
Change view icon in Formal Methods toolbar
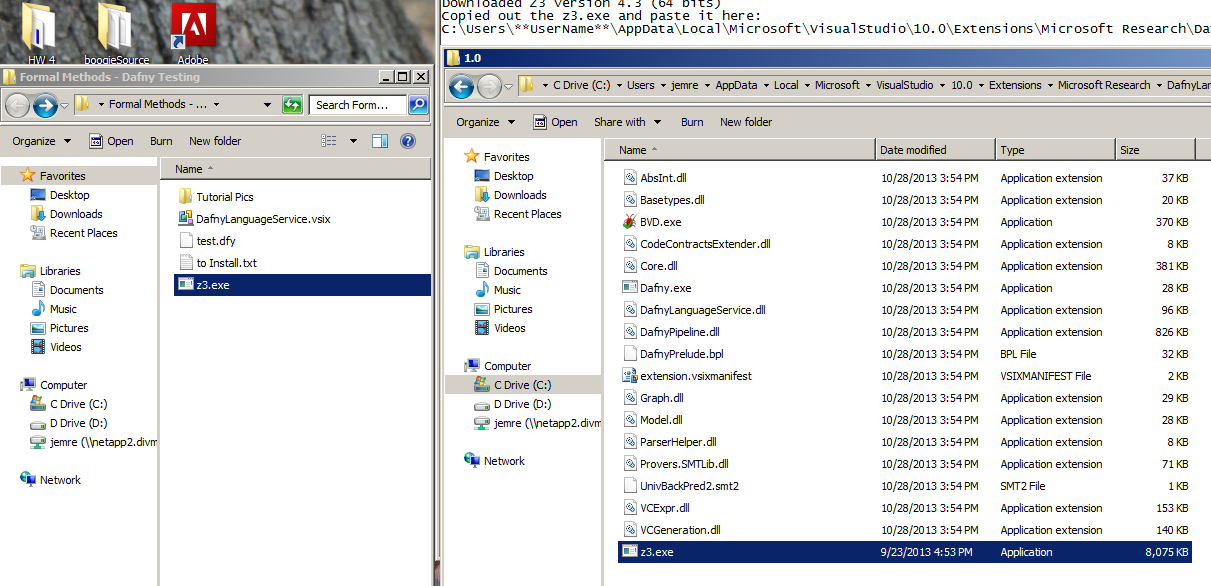click(329, 141)
